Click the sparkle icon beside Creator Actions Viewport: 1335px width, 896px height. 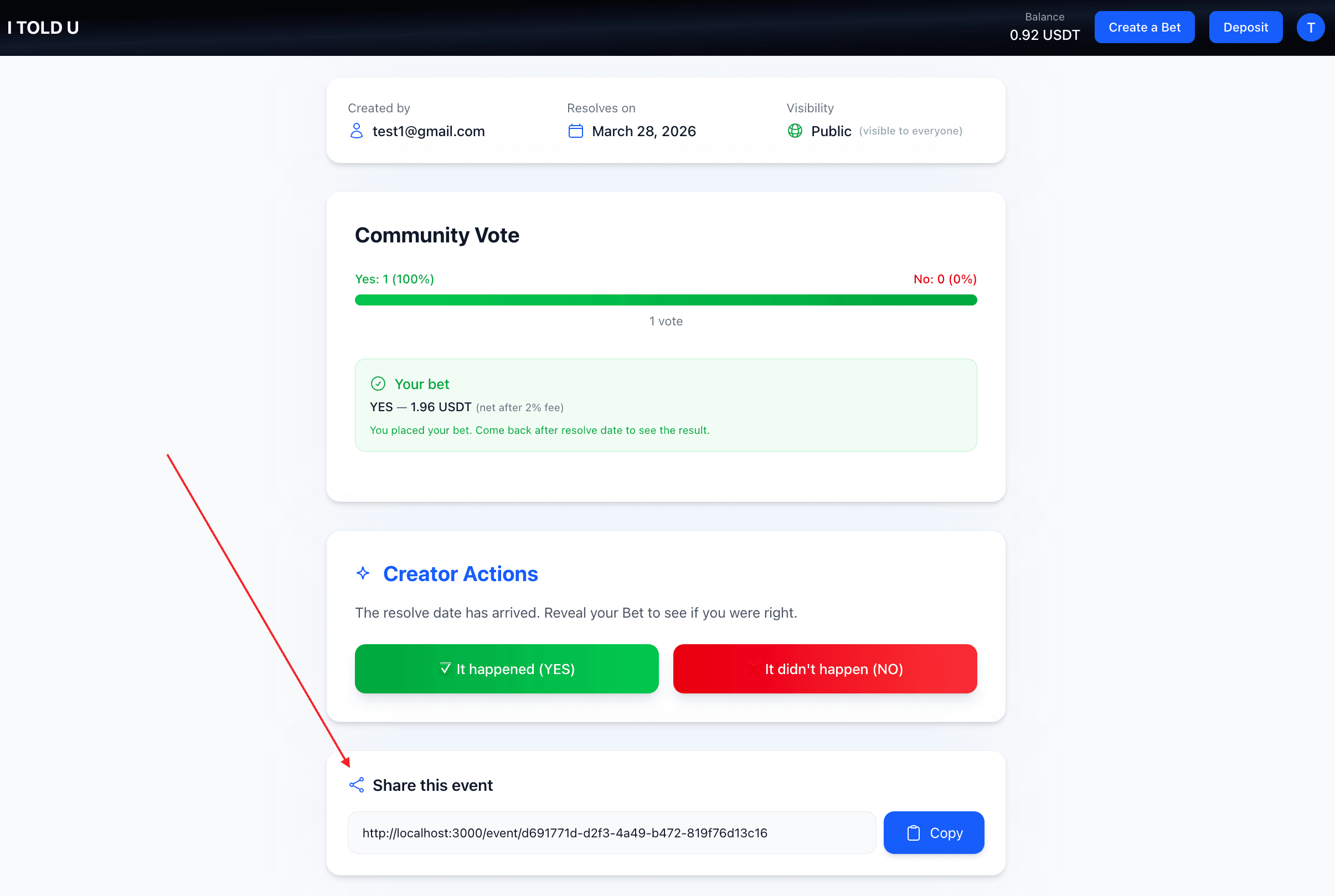point(363,573)
